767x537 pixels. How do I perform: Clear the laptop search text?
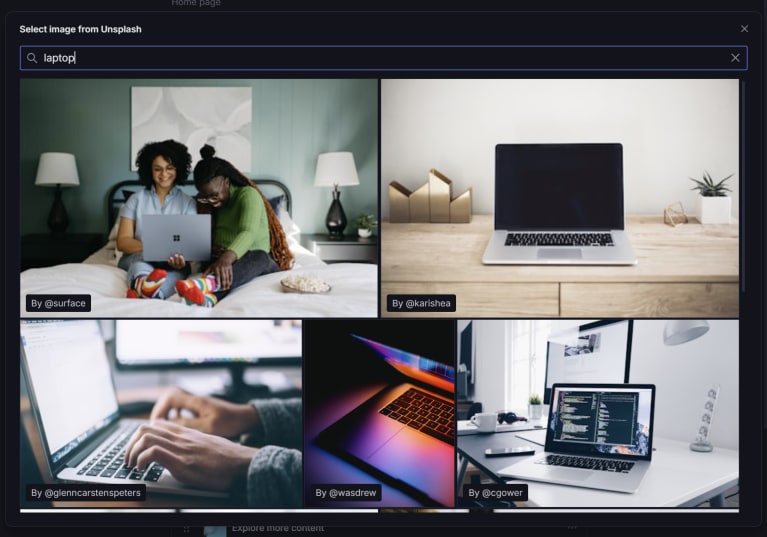click(x=735, y=58)
